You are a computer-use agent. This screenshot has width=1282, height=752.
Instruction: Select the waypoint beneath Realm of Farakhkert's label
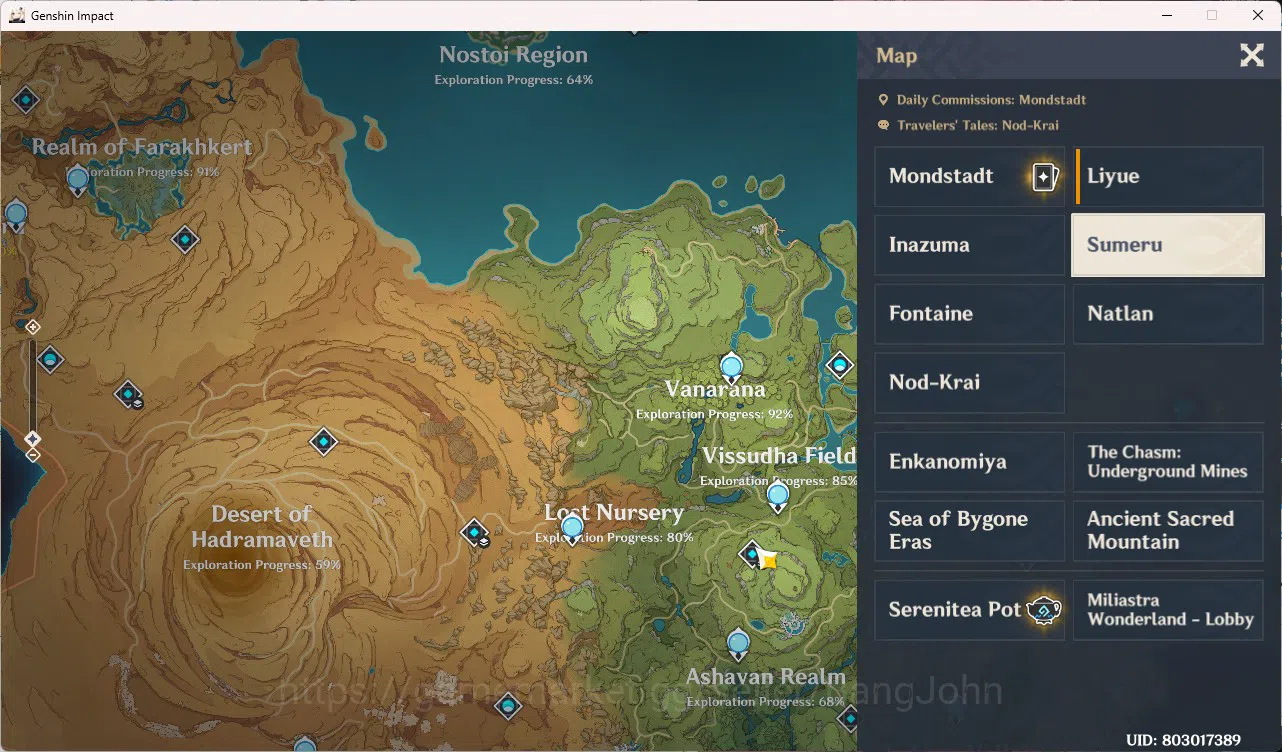(x=77, y=182)
